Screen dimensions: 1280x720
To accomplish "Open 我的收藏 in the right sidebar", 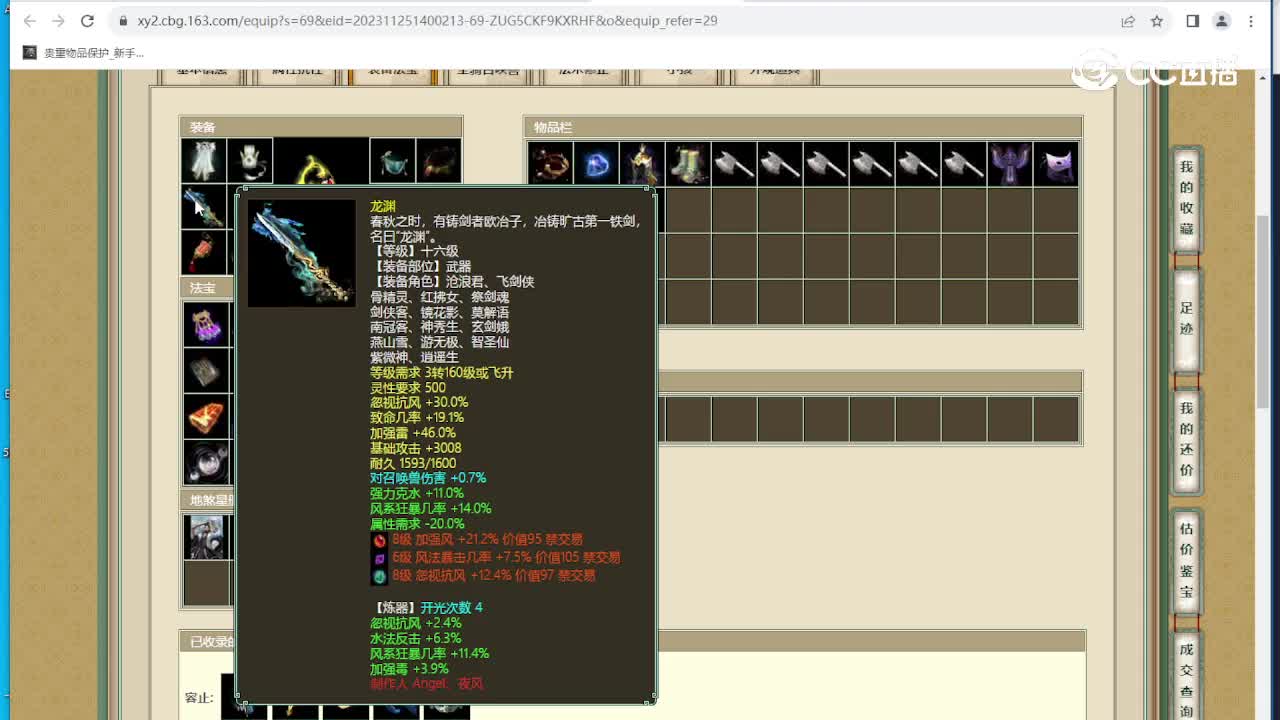I will [x=1186, y=199].
